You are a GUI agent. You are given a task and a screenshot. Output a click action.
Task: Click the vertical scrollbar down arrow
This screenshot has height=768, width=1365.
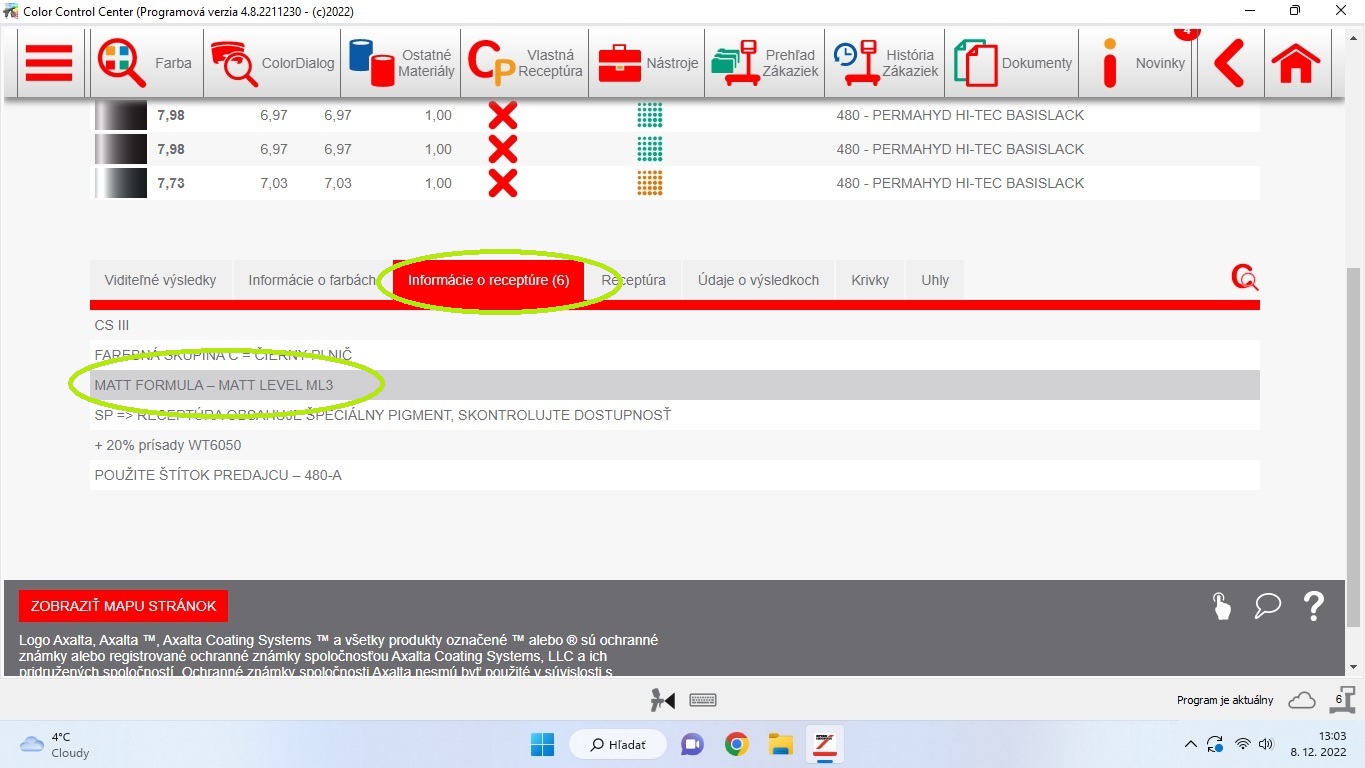click(1354, 667)
